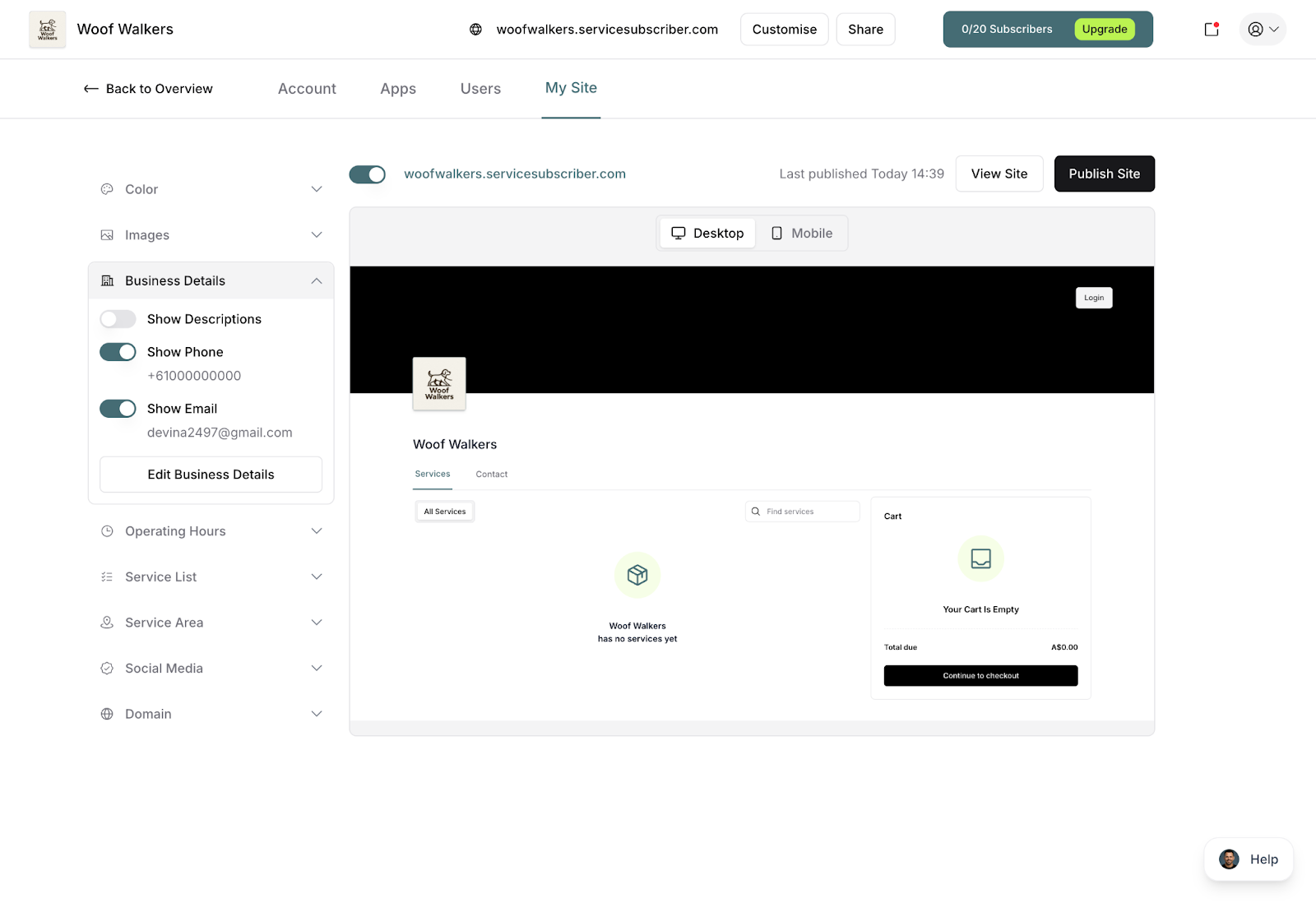The width and height of the screenshot is (1316, 903).
Task: Click the Publish Site button
Action: (1105, 174)
